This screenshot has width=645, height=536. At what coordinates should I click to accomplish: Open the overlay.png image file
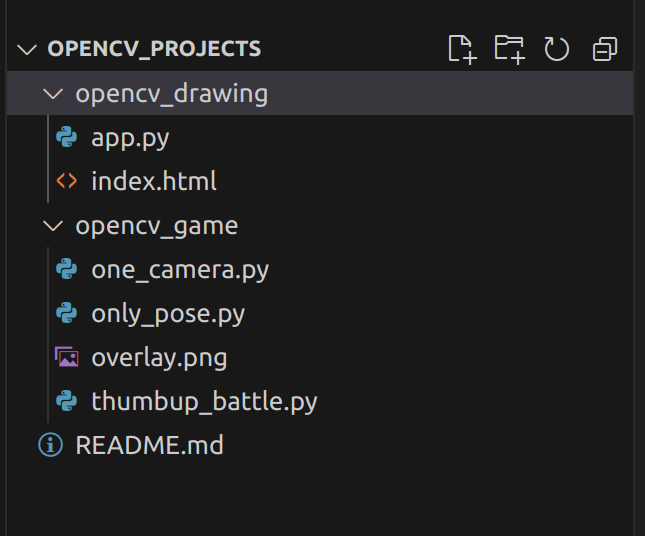click(159, 358)
